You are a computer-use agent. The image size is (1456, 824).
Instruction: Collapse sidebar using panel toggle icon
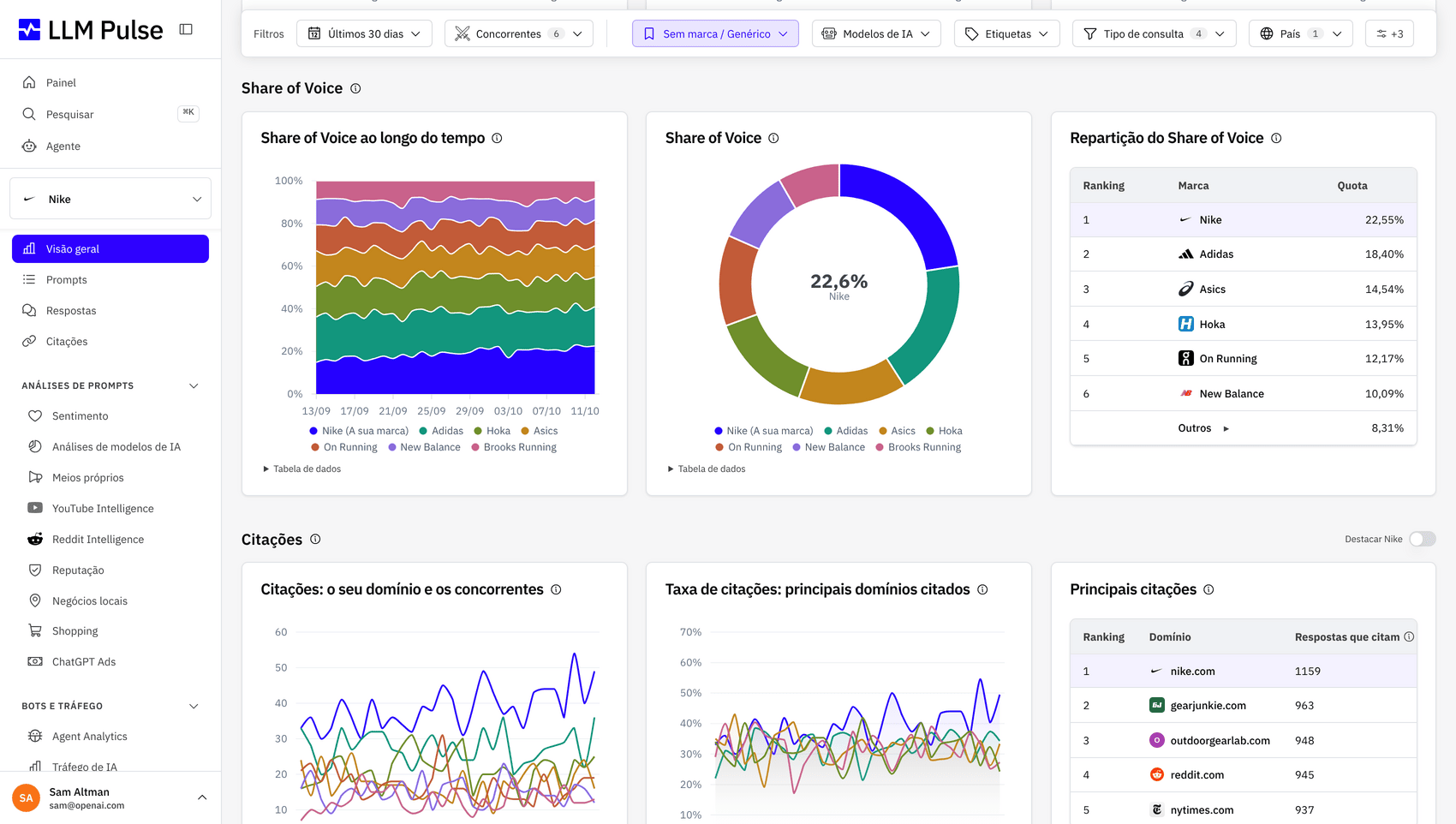pyautogui.click(x=186, y=29)
